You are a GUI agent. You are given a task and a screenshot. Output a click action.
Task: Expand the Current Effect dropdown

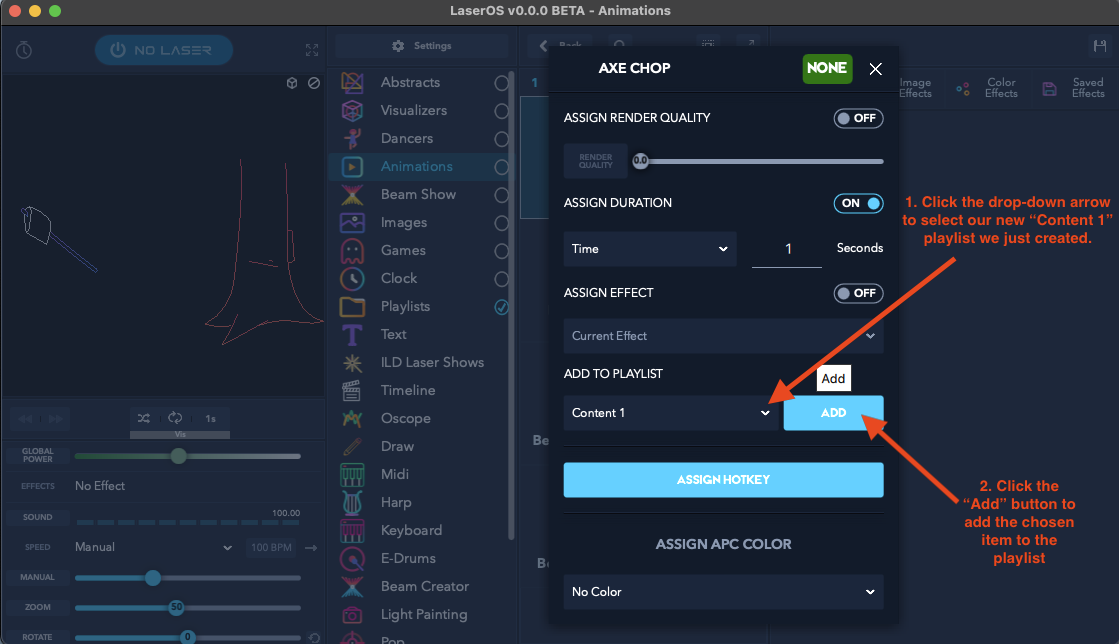[723, 336]
